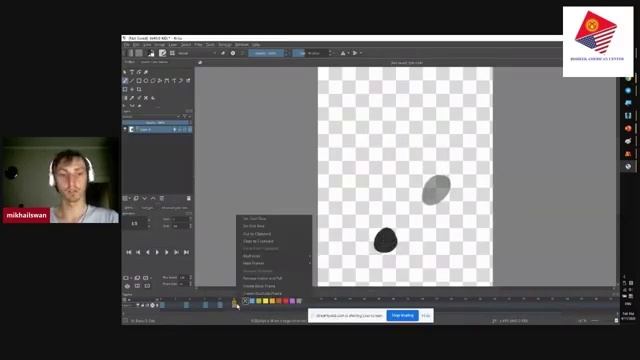Pick the red frame color label
The image size is (640, 360).
point(286,301)
